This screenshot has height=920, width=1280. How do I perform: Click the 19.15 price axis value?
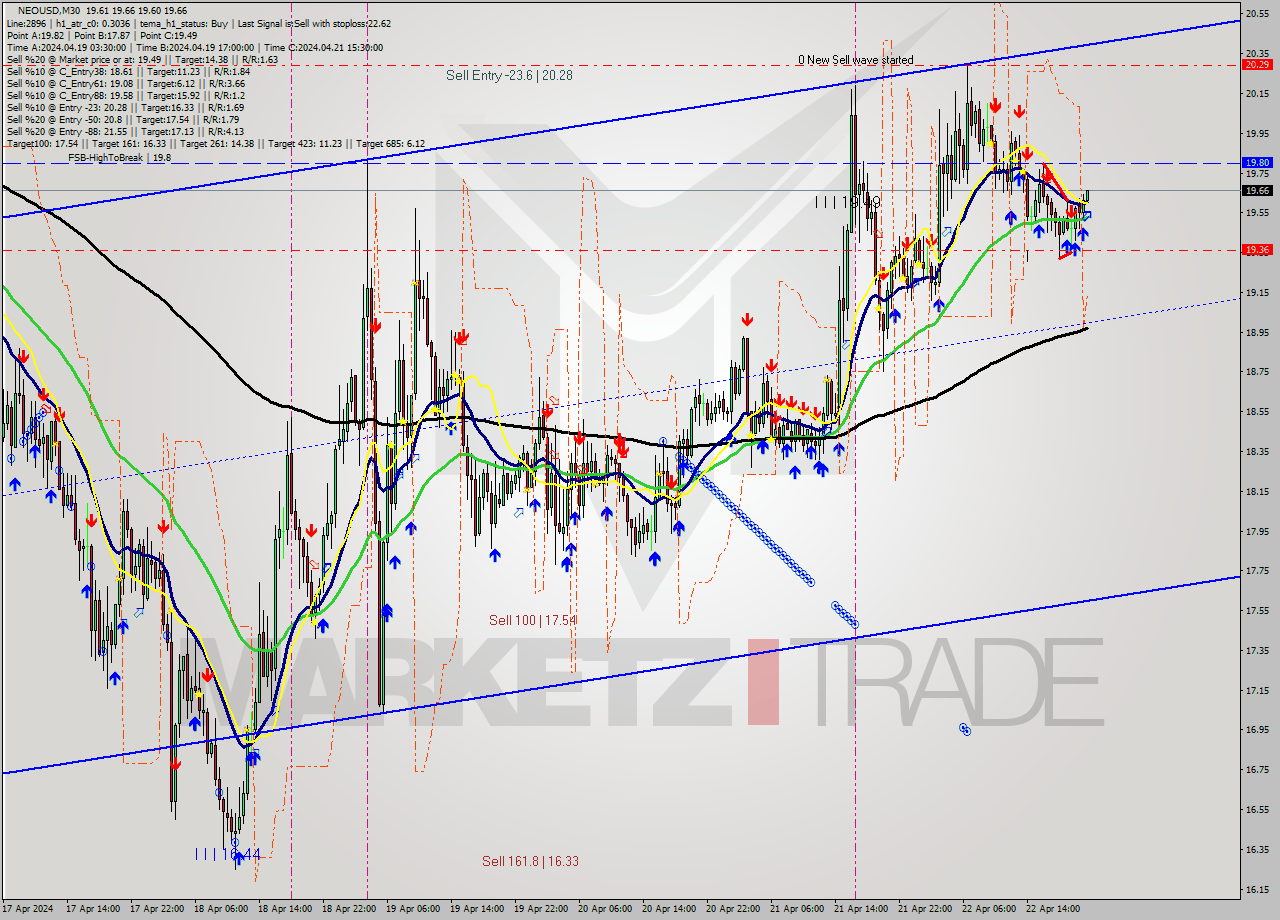1257,292
